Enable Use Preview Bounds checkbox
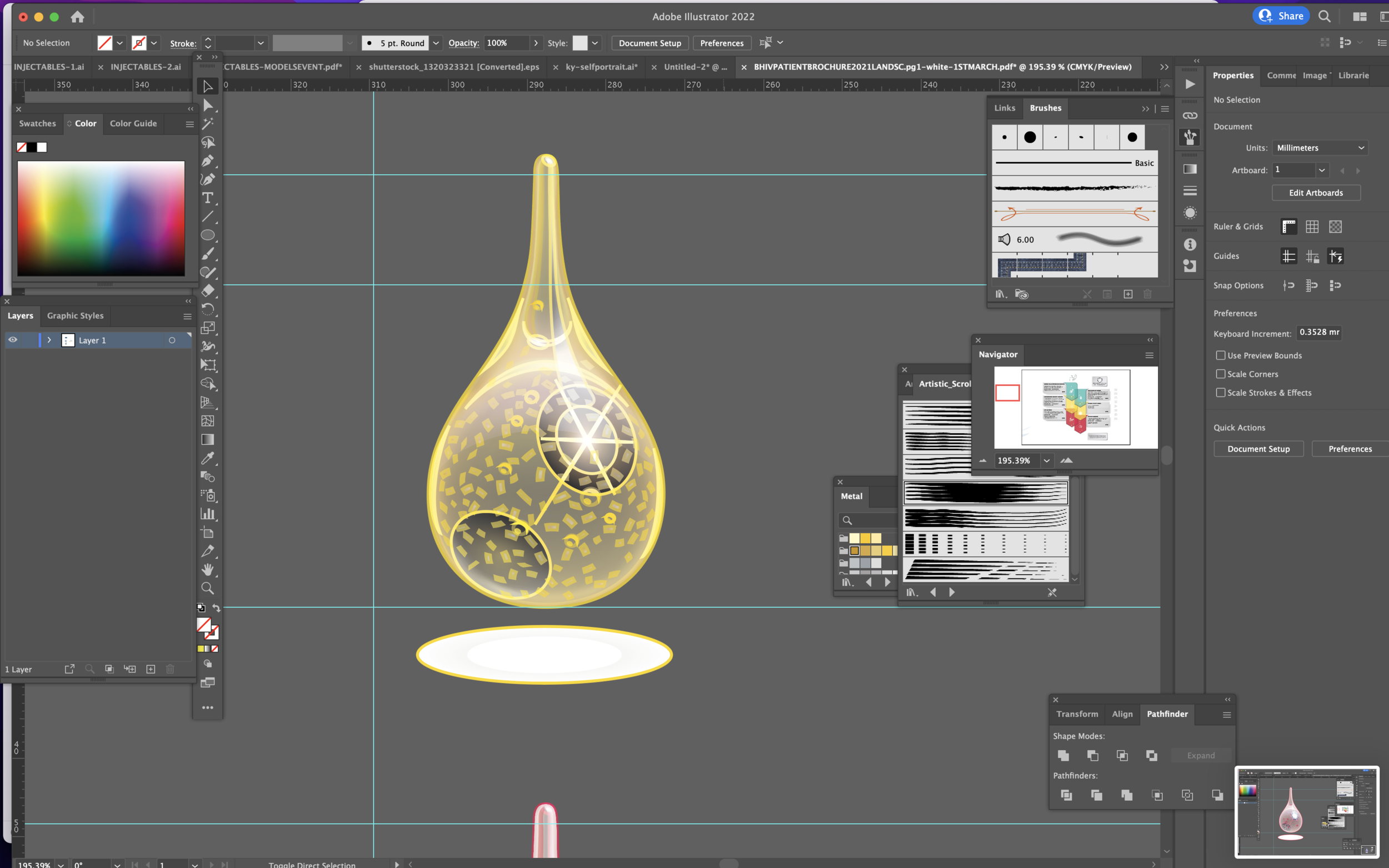This screenshot has width=1389, height=868. [1221, 355]
